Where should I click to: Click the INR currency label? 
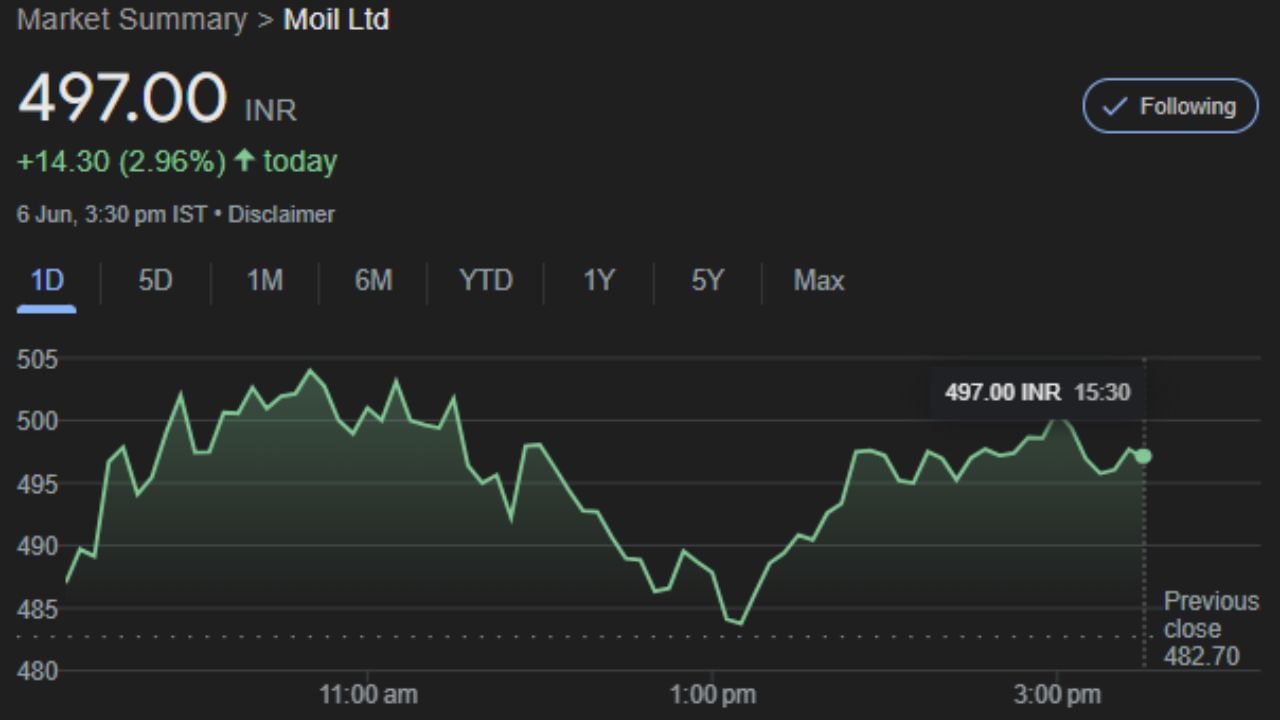coord(271,110)
